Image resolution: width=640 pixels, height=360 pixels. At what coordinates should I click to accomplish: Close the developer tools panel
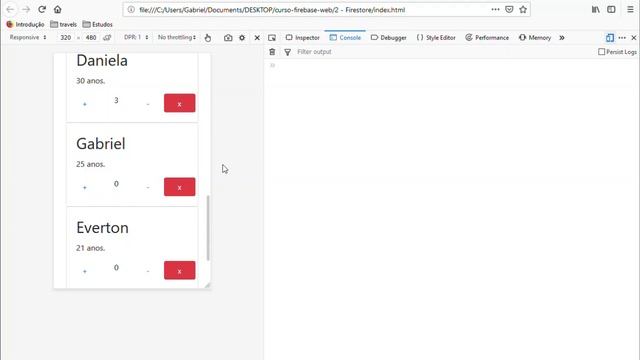pos(634,38)
